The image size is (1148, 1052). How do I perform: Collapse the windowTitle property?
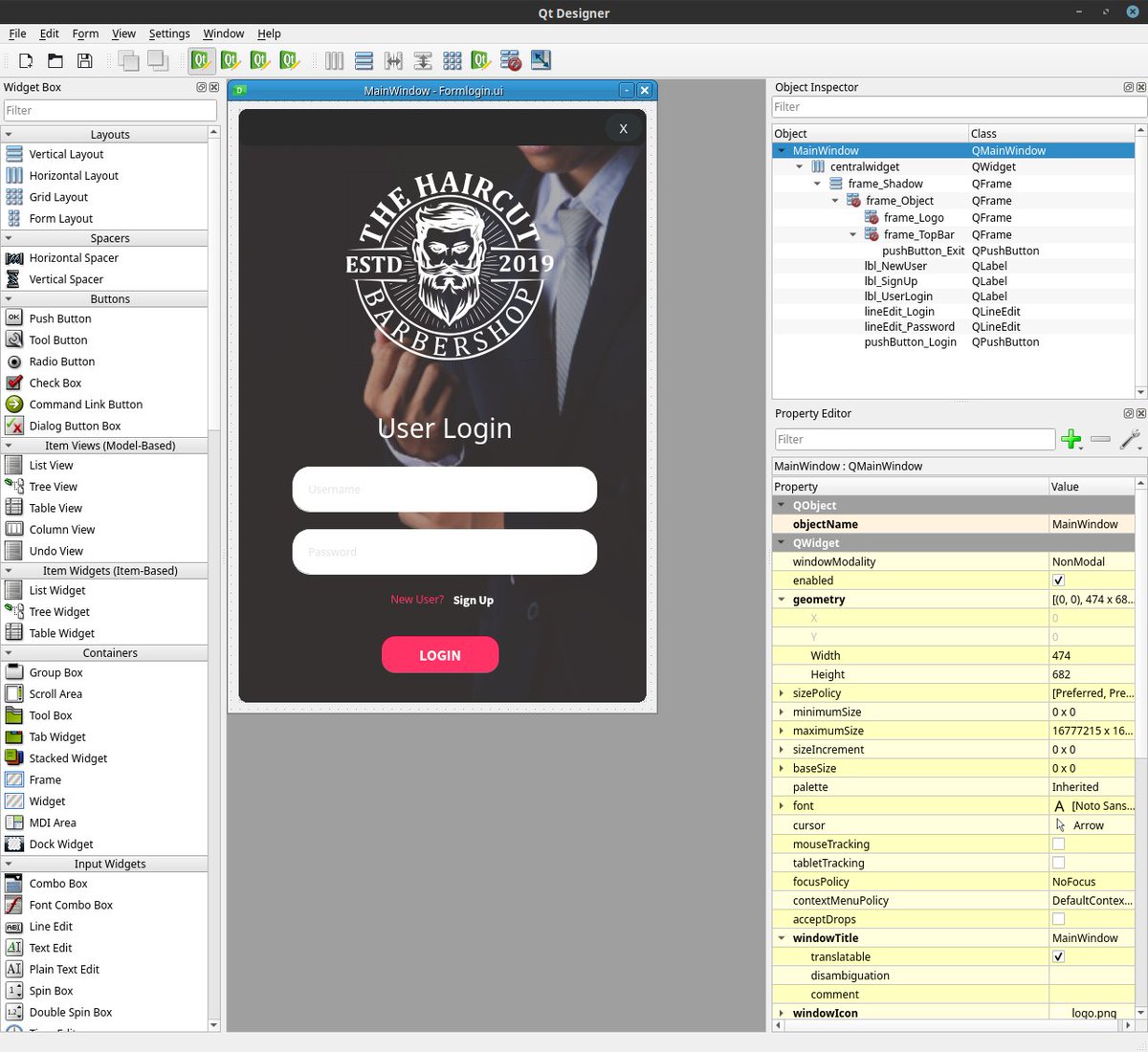pos(782,938)
